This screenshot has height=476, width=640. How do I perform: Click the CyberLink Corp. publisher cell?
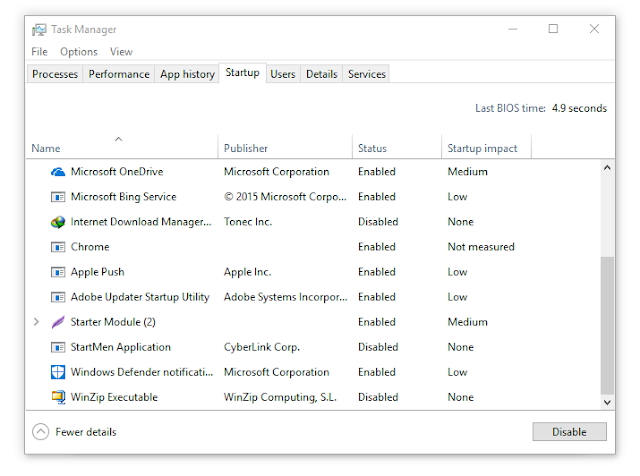tap(262, 347)
